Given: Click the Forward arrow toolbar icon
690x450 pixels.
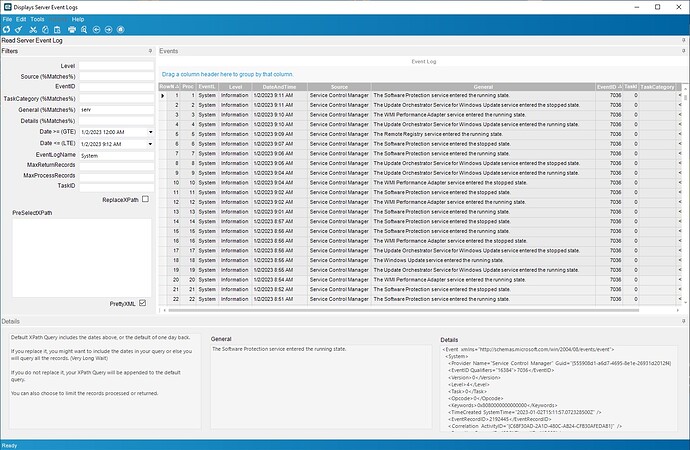Looking at the screenshot, I should pos(108,29).
